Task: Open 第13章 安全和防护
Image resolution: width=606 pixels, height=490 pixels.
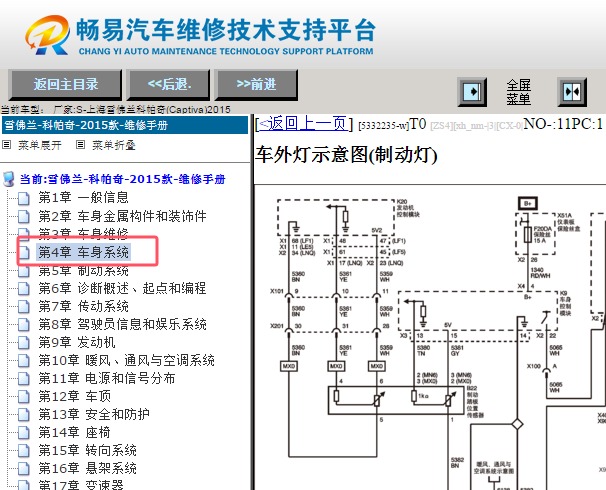Action: pyautogui.click(x=94, y=414)
